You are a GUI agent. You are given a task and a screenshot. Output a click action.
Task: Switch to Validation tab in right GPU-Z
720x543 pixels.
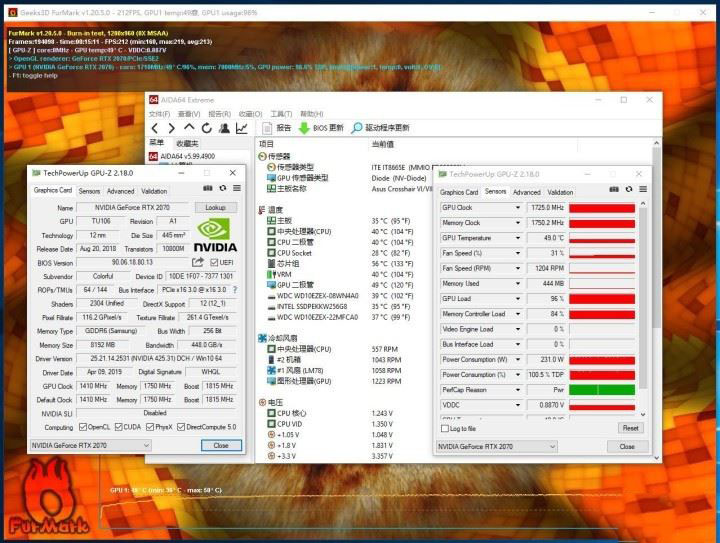560,192
